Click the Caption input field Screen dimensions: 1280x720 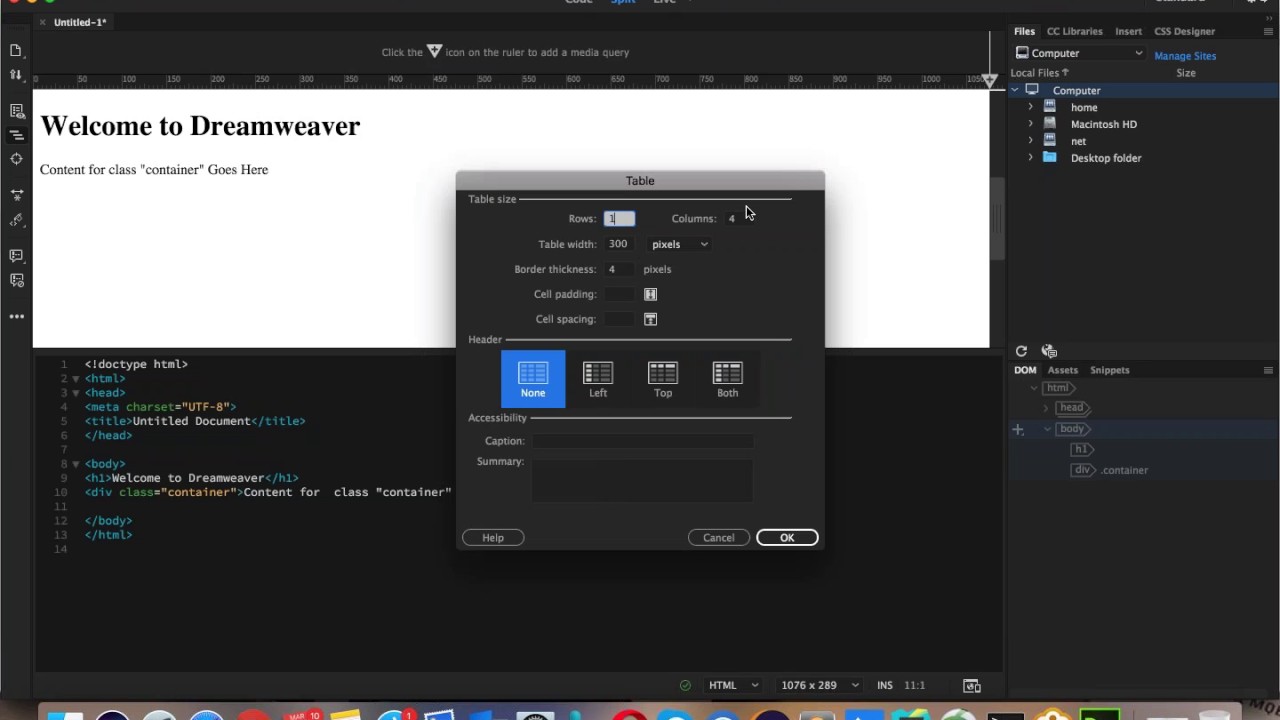point(642,441)
